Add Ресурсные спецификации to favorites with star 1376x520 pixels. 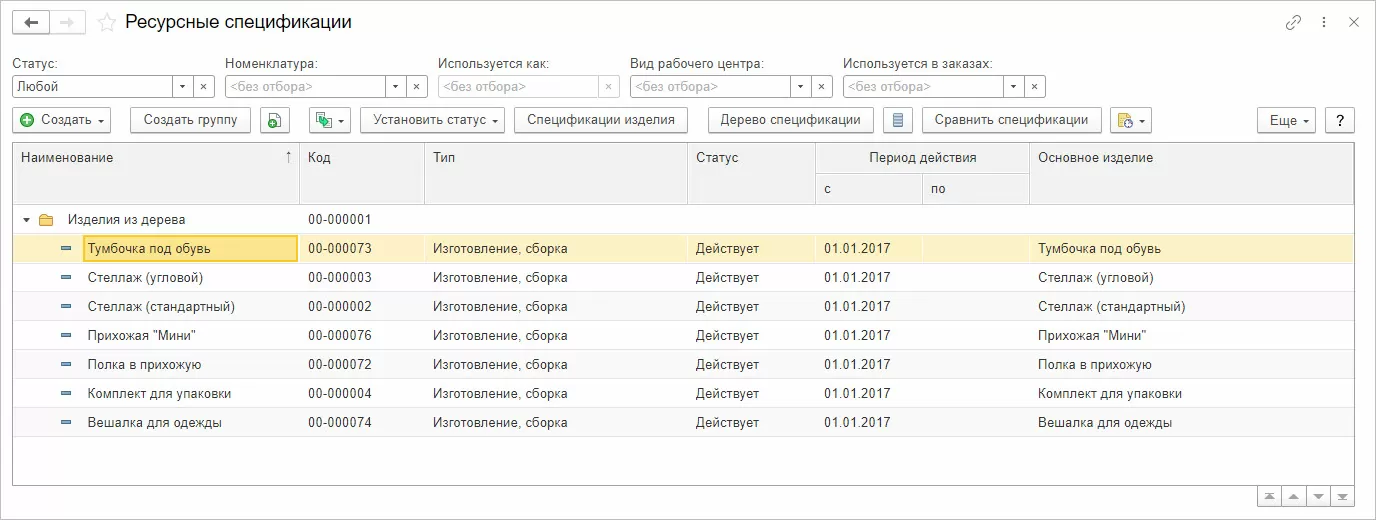click(x=107, y=22)
